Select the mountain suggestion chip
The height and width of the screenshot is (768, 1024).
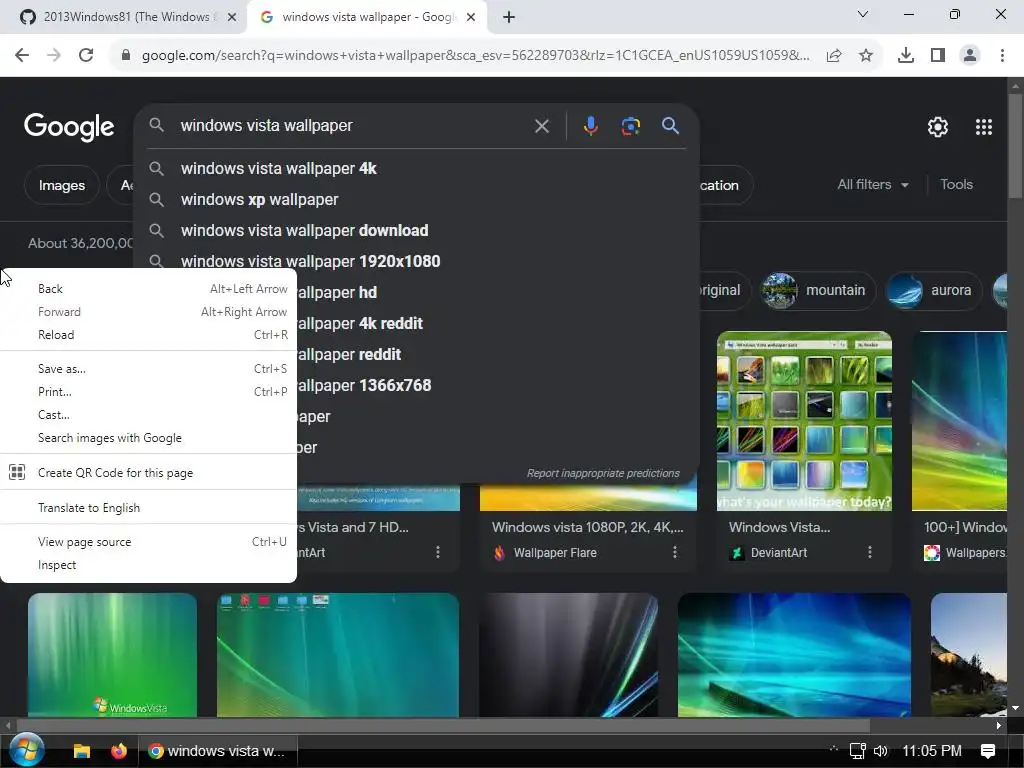(818, 290)
